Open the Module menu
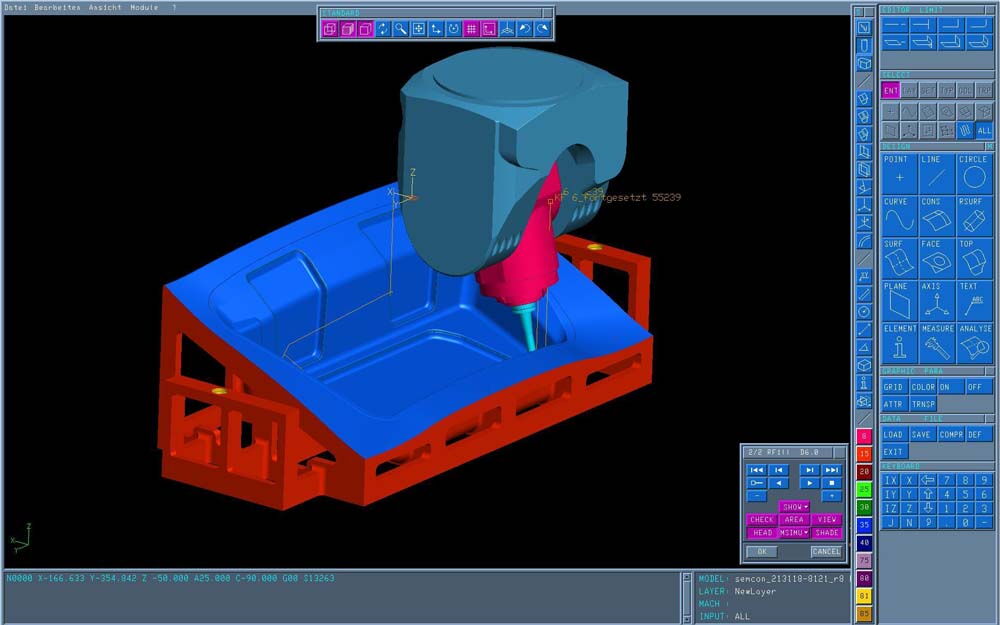The height and width of the screenshot is (625, 1000). tap(144, 7)
